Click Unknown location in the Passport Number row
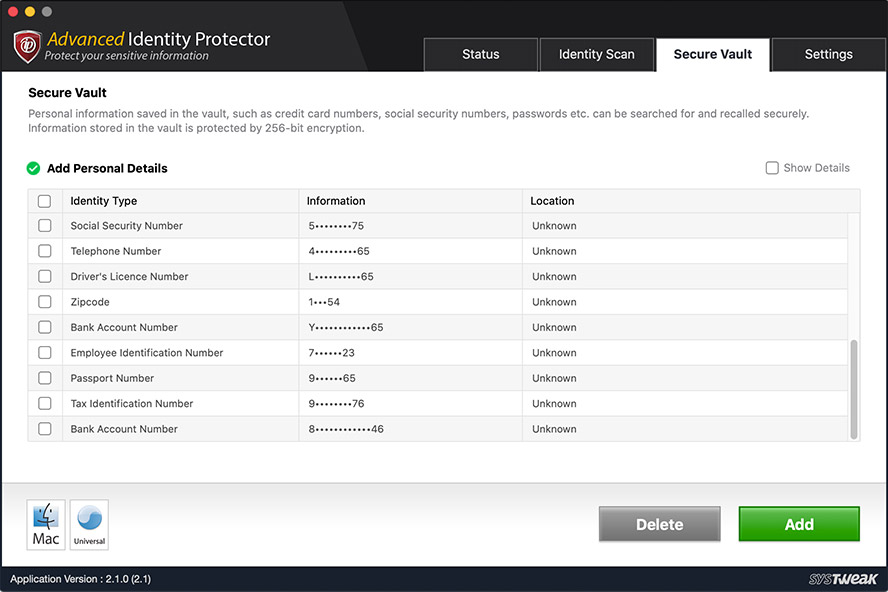888x592 pixels. [x=554, y=378]
